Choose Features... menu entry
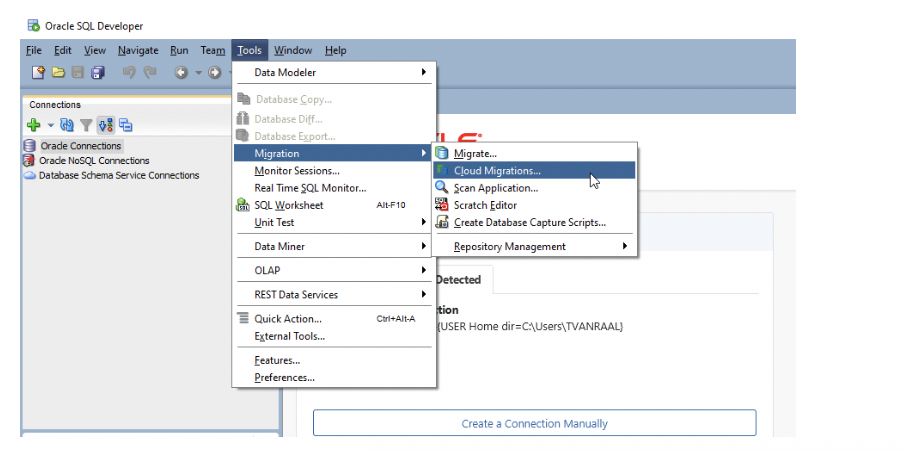The width and height of the screenshot is (904, 450). click(334, 360)
